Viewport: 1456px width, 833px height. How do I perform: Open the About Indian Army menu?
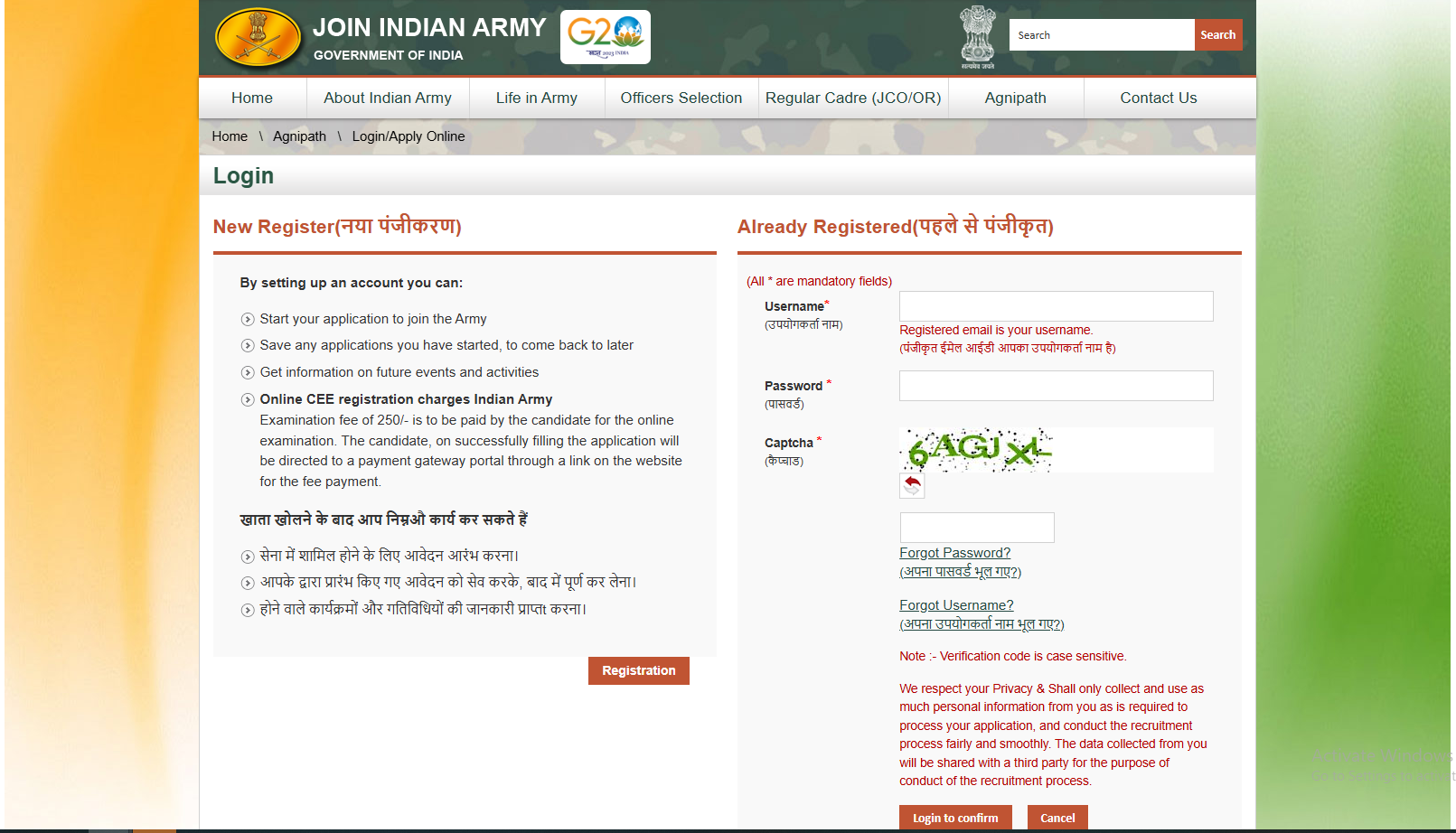coord(388,98)
